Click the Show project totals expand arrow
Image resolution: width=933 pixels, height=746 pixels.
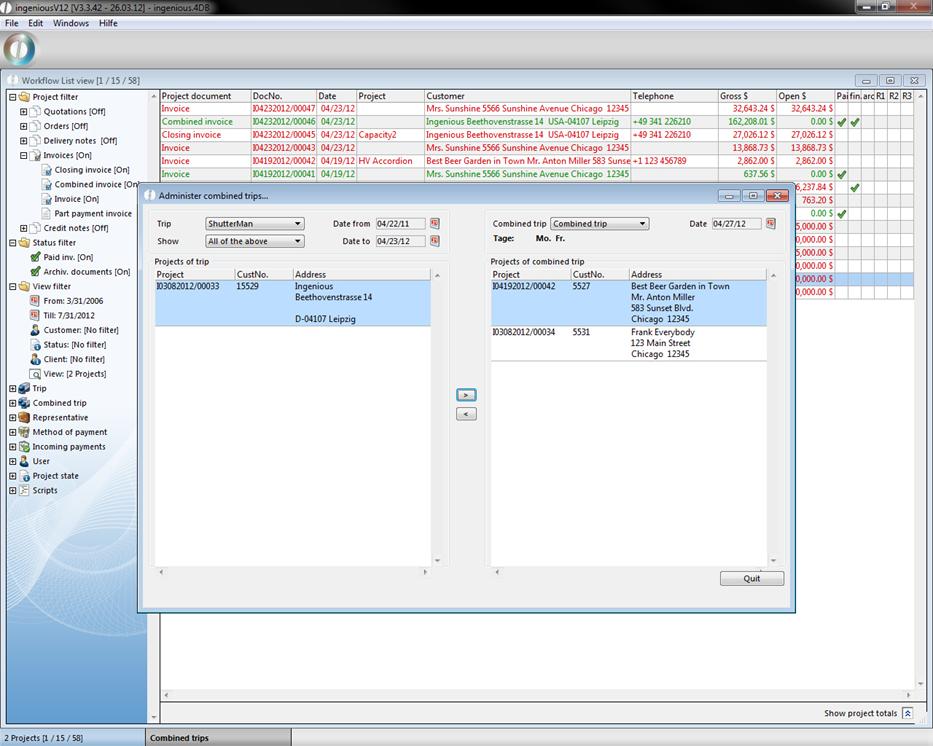pos(907,713)
